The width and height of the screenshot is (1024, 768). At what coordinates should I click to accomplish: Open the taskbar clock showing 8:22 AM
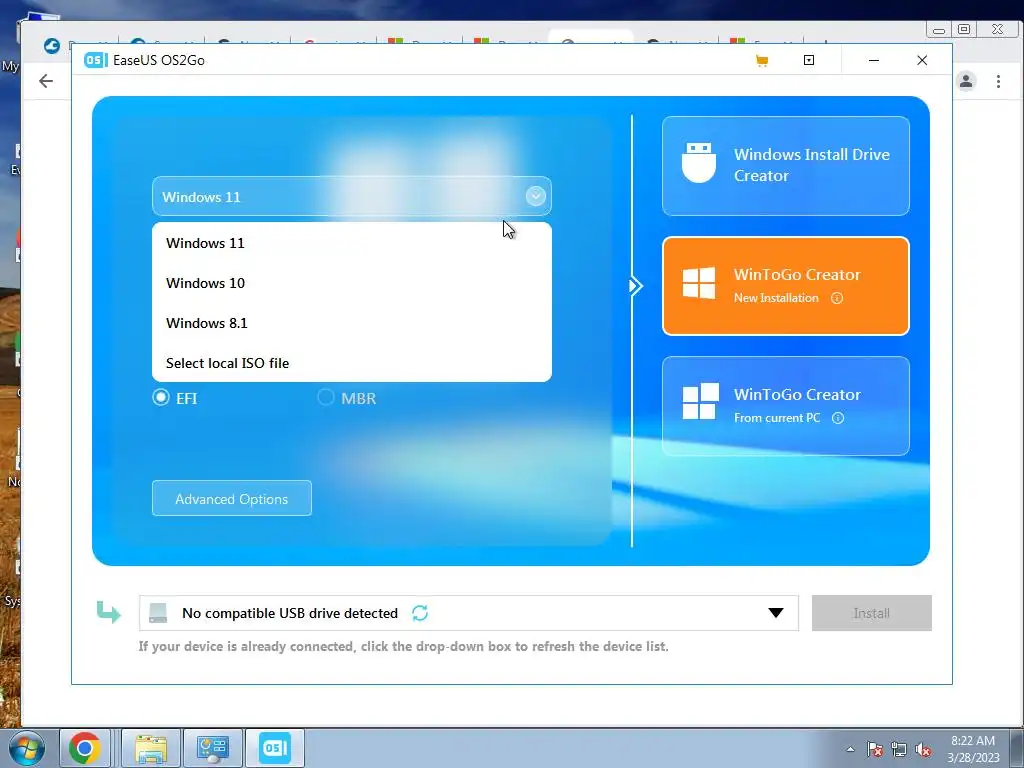tap(973, 749)
